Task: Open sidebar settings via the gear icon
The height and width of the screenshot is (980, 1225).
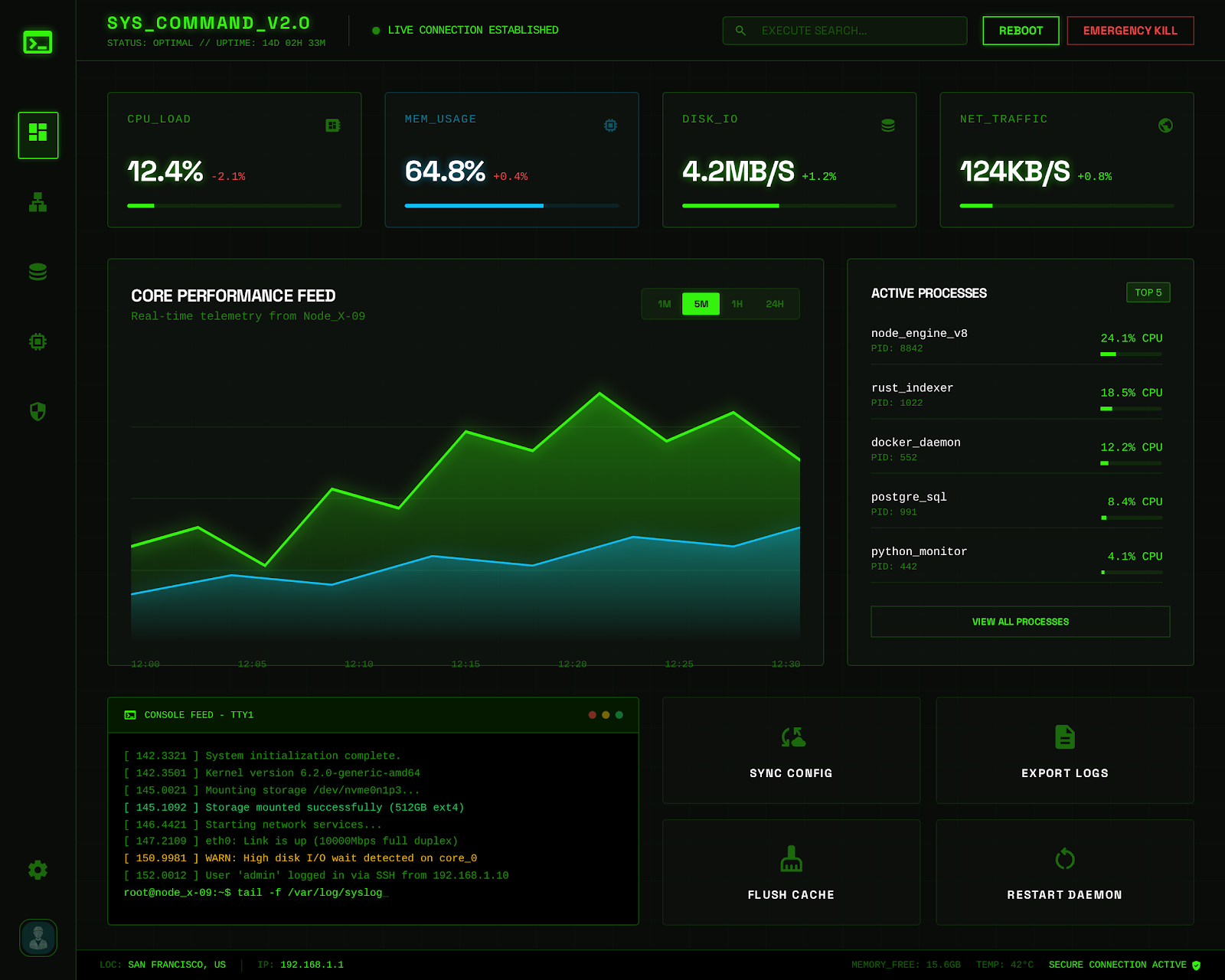Action: [38, 870]
